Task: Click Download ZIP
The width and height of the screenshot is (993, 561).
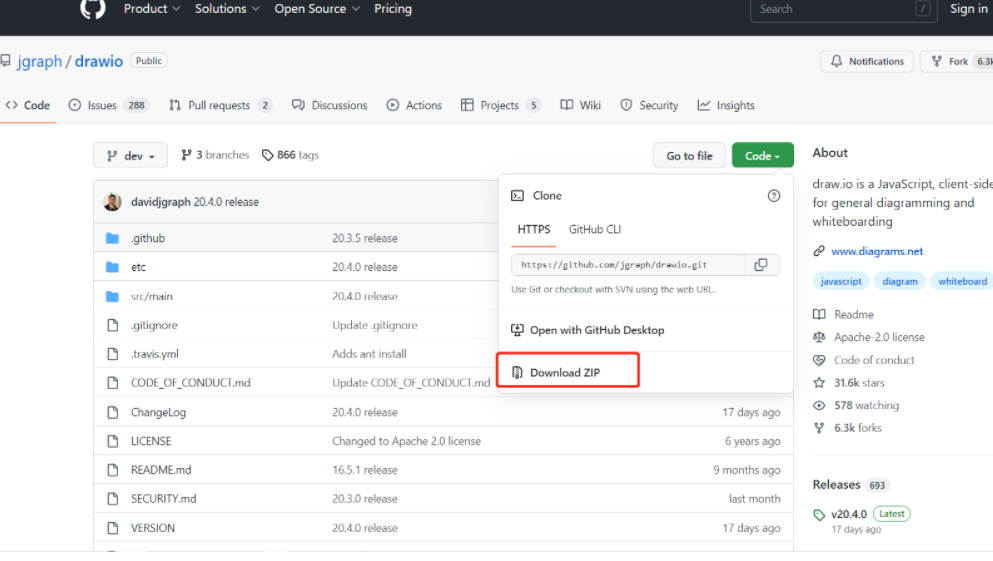Action: coord(564,372)
